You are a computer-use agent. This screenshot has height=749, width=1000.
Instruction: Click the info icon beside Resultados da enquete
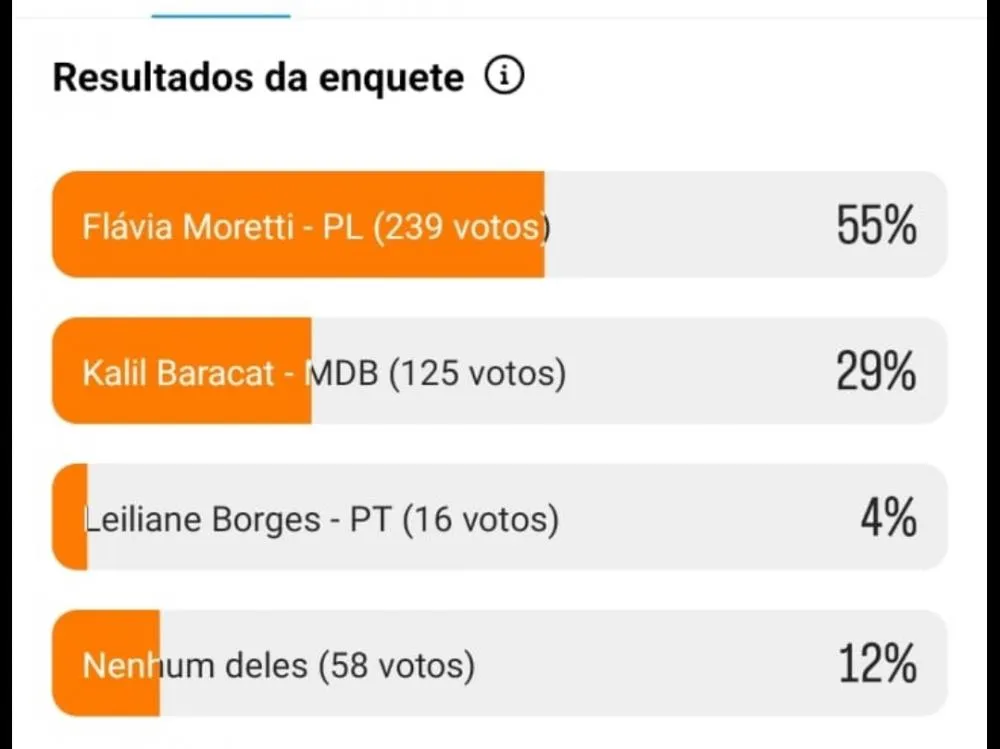505,76
